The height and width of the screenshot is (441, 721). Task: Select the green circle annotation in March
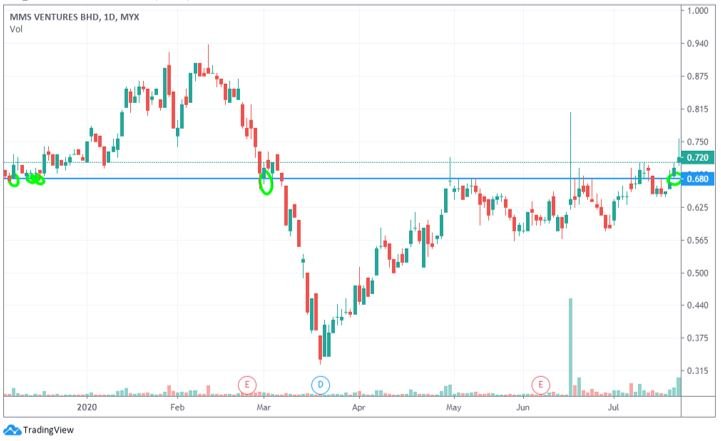tap(266, 181)
